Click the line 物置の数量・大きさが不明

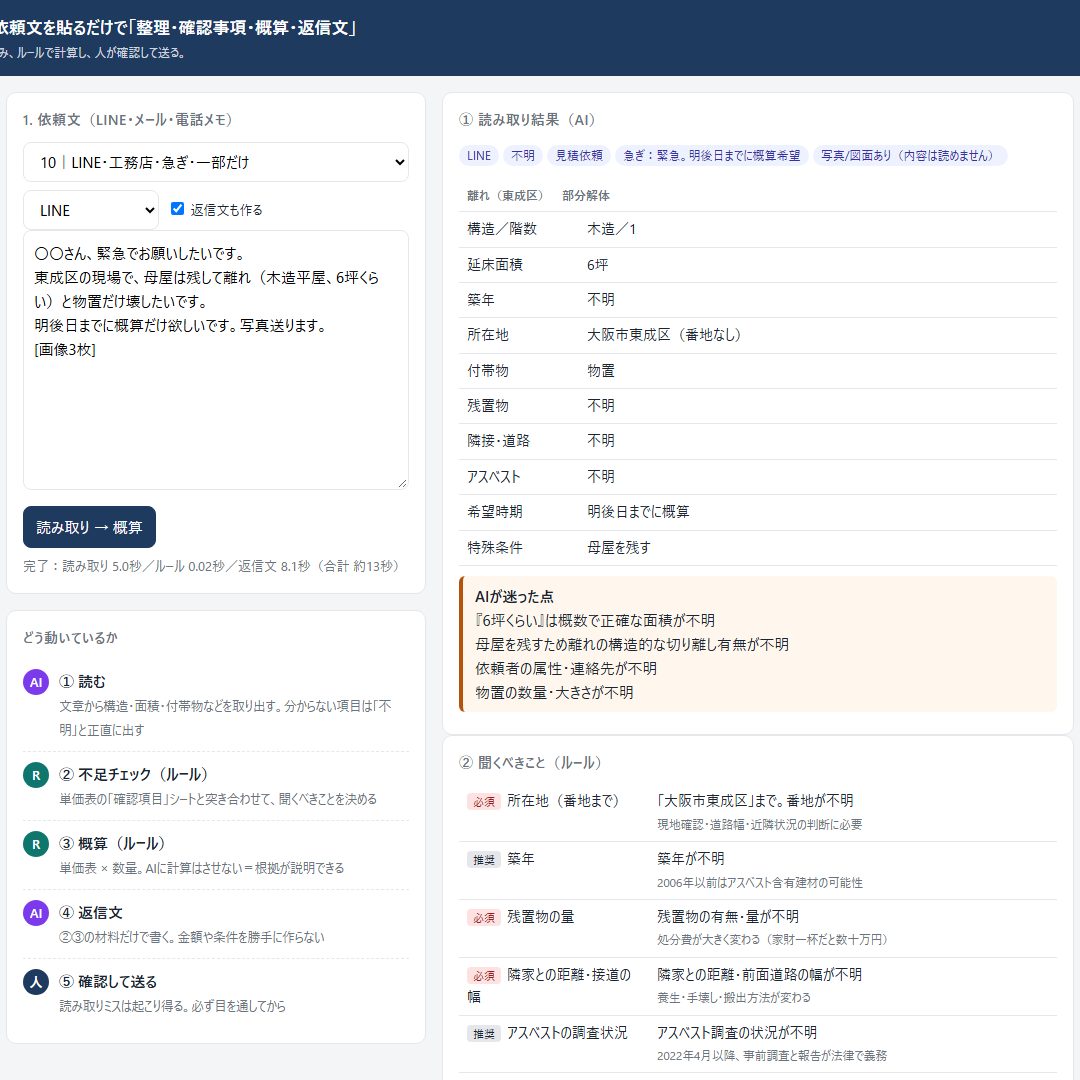click(554, 692)
